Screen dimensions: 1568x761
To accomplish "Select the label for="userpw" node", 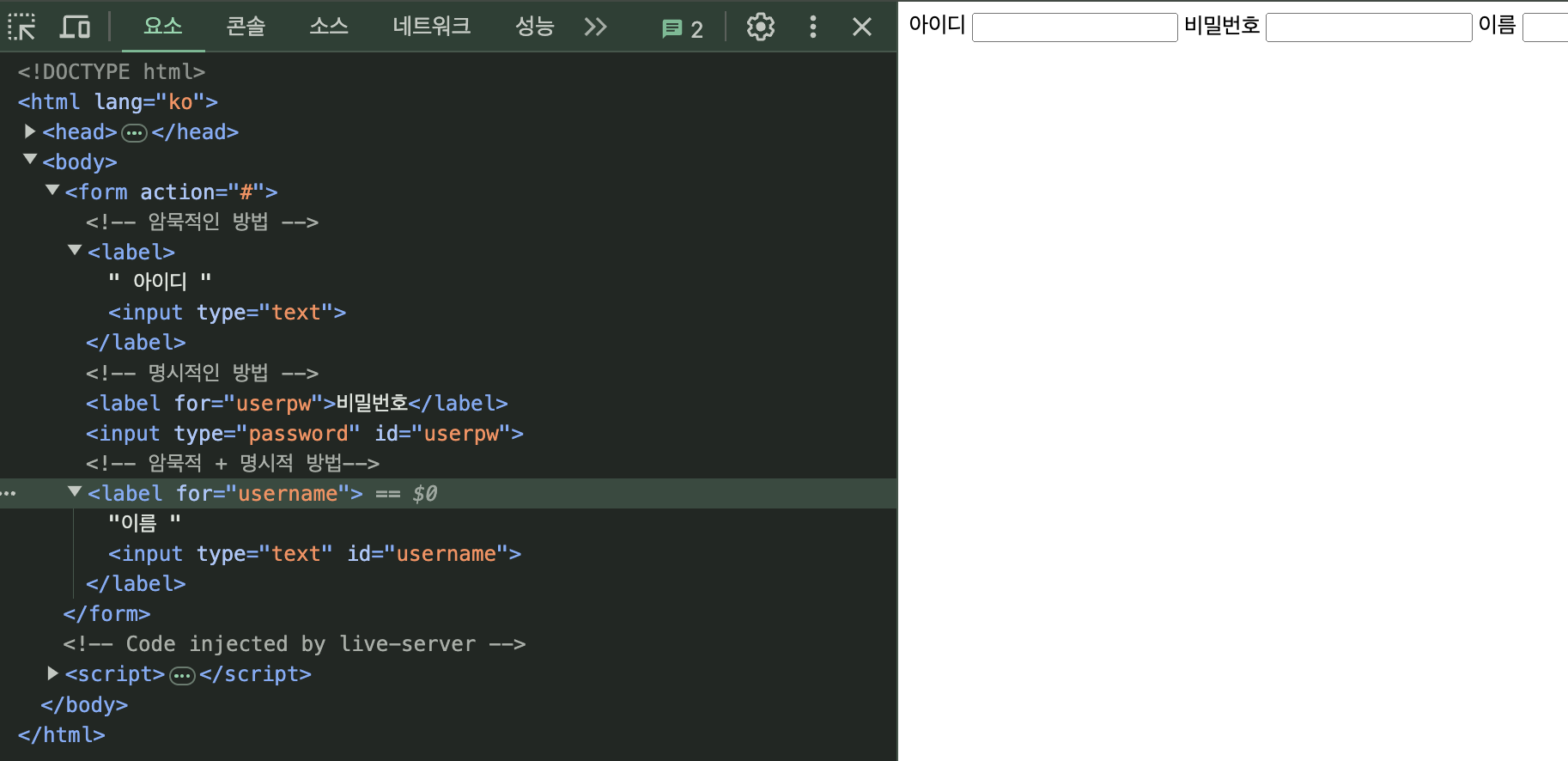I will point(296,403).
